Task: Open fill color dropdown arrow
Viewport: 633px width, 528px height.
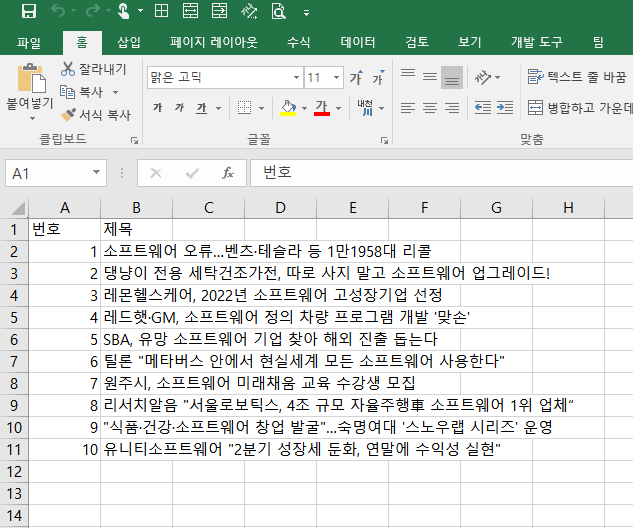Action: pyautogui.click(x=304, y=108)
